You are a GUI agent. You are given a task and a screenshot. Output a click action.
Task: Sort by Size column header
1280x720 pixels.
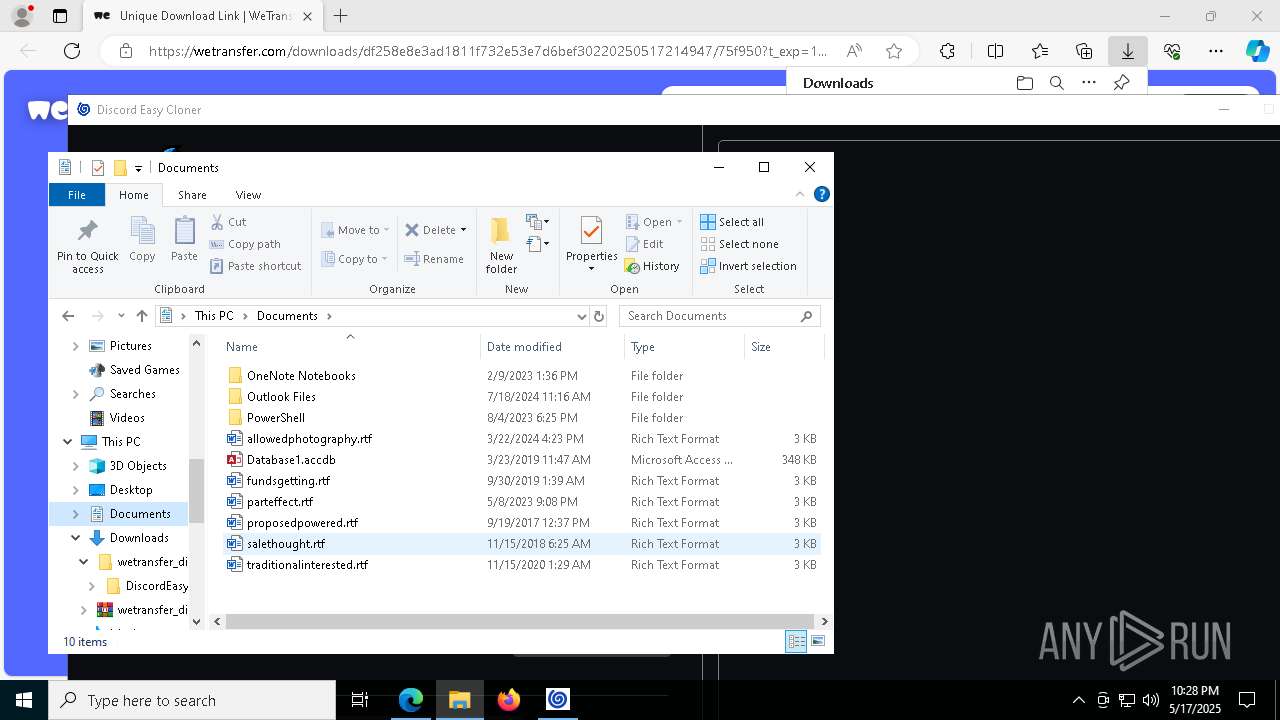point(784,347)
